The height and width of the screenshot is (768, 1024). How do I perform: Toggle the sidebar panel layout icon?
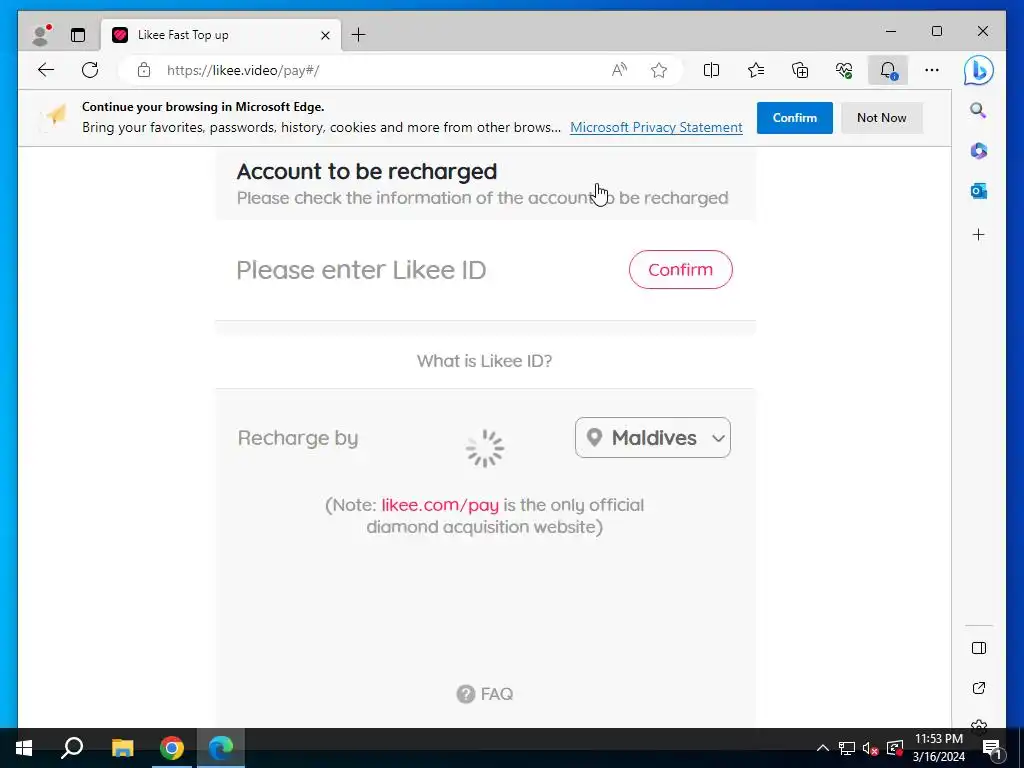click(978, 648)
